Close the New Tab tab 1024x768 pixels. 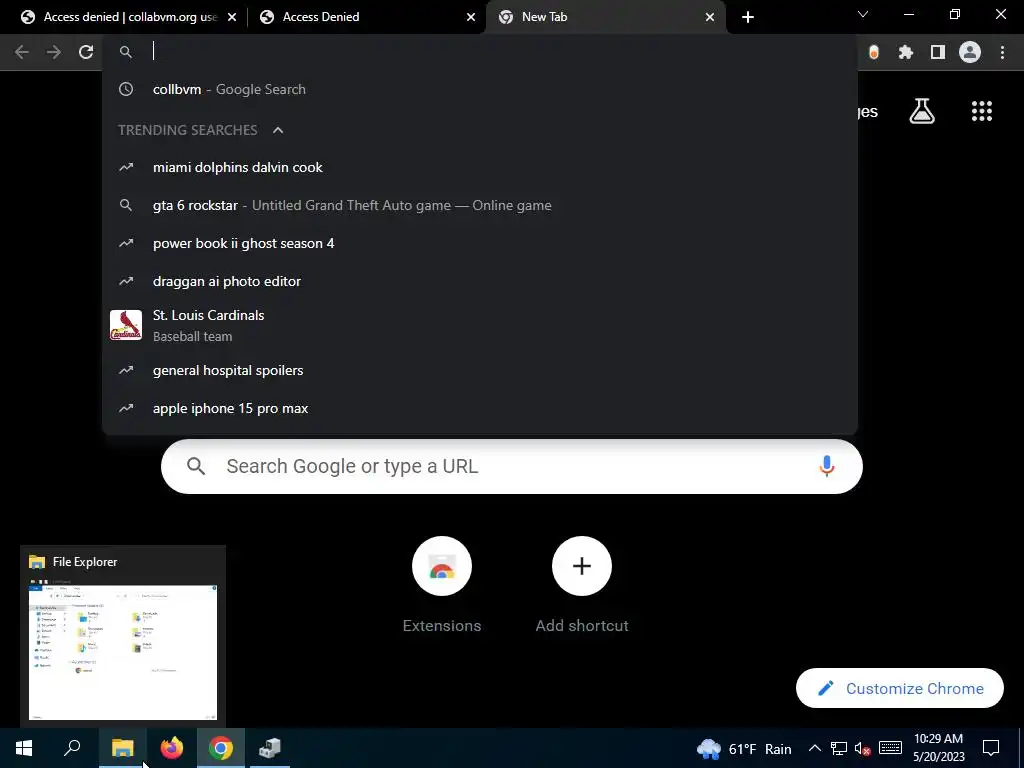[710, 17]
